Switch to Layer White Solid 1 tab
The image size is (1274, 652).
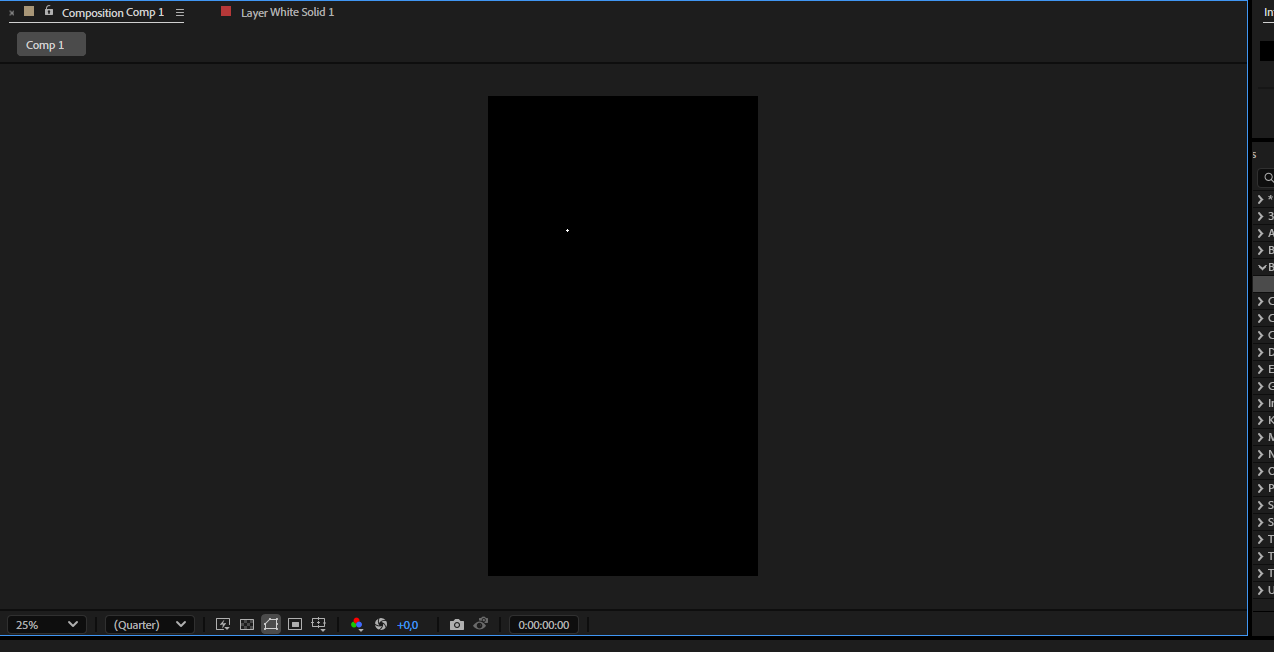tap(288, 12)
